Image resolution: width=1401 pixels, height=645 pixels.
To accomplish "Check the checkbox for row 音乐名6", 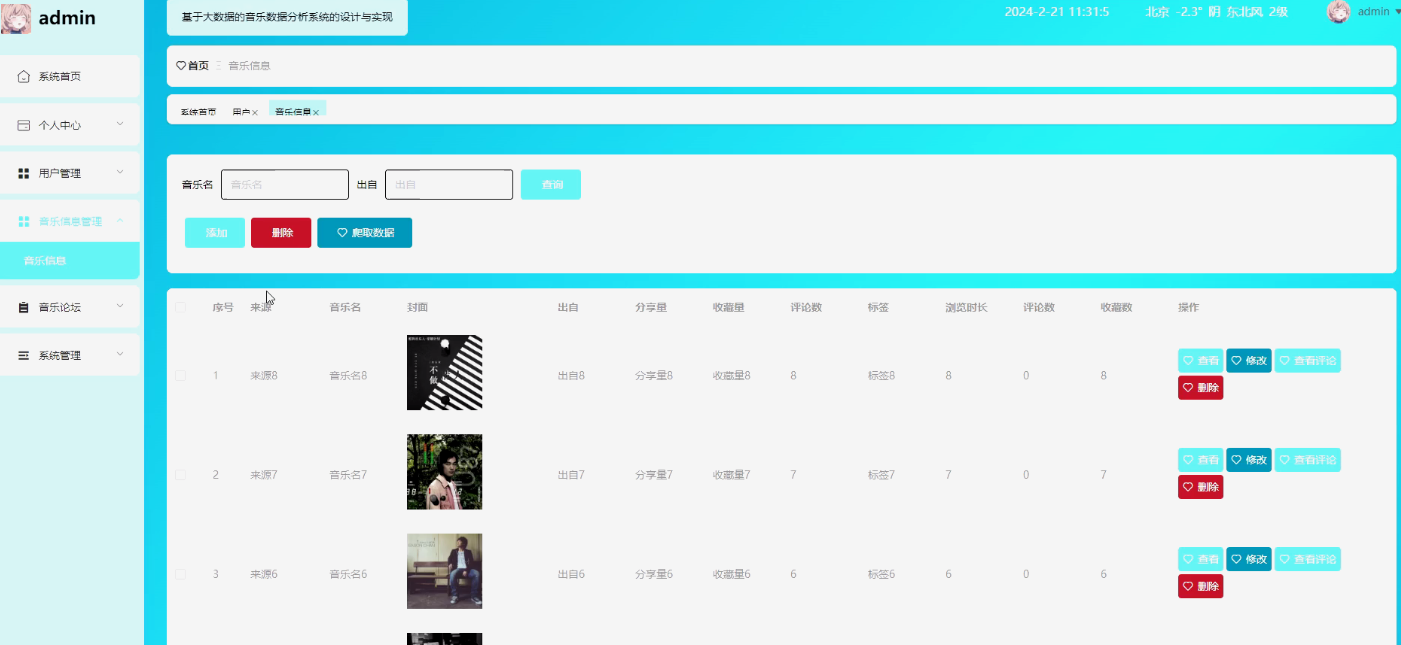I will pos(181,574).
